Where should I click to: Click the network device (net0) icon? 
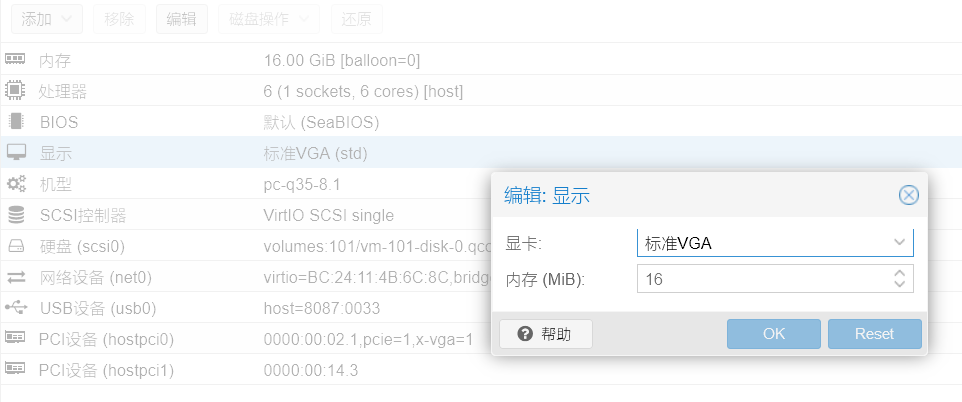pos(15,277)
